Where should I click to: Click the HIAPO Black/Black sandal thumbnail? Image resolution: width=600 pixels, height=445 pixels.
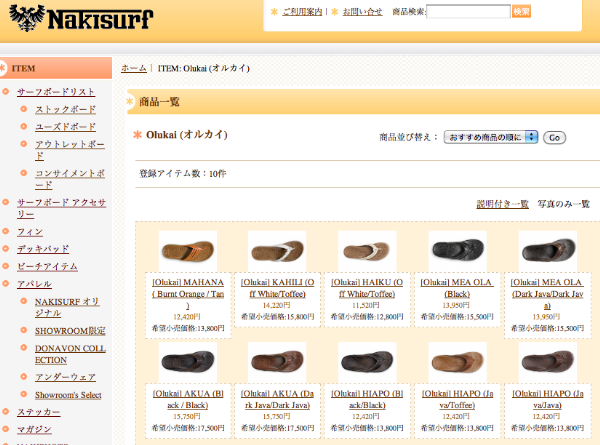[x=367, y=362]
